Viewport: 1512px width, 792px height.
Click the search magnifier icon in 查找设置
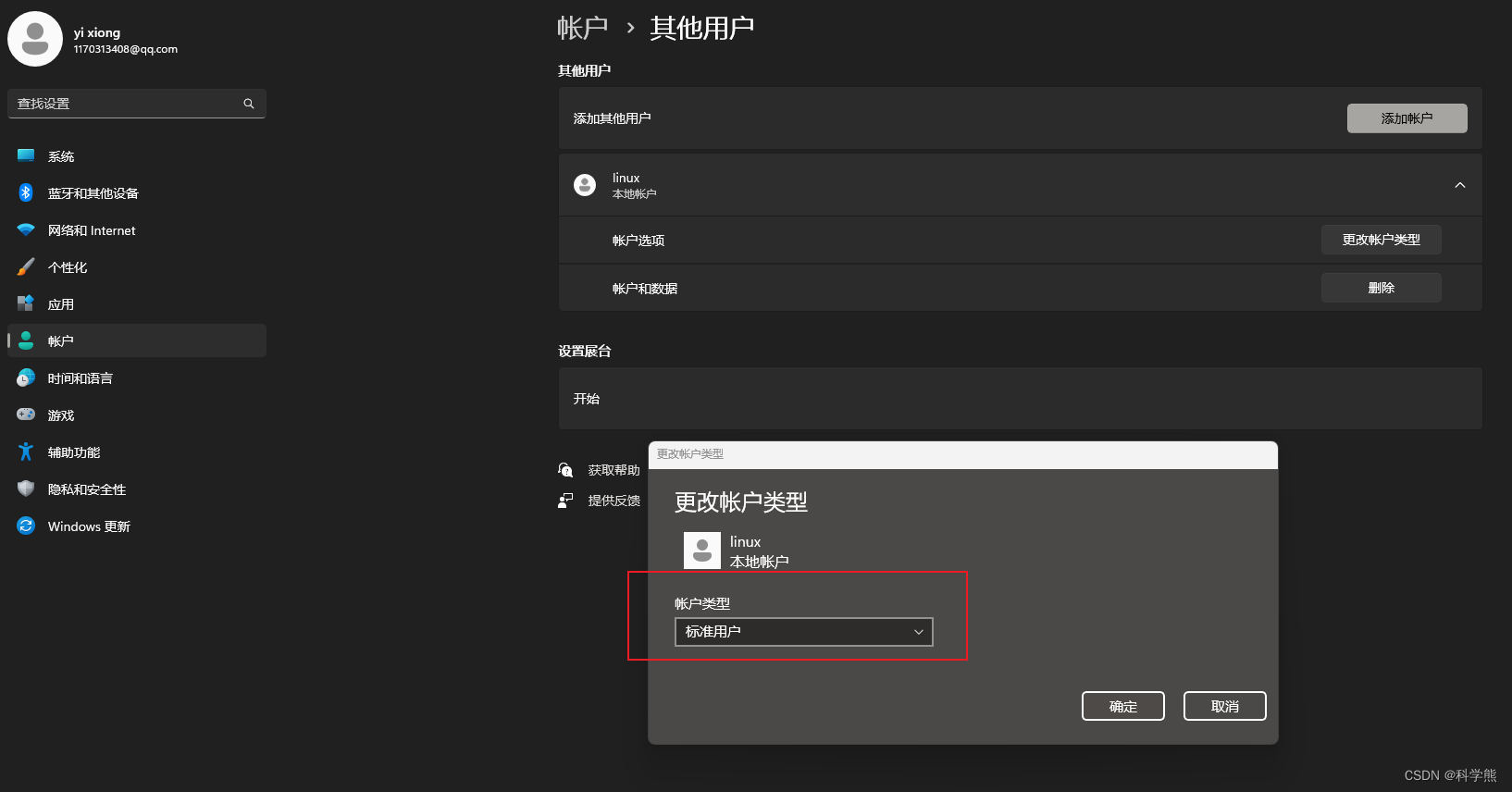249,104
